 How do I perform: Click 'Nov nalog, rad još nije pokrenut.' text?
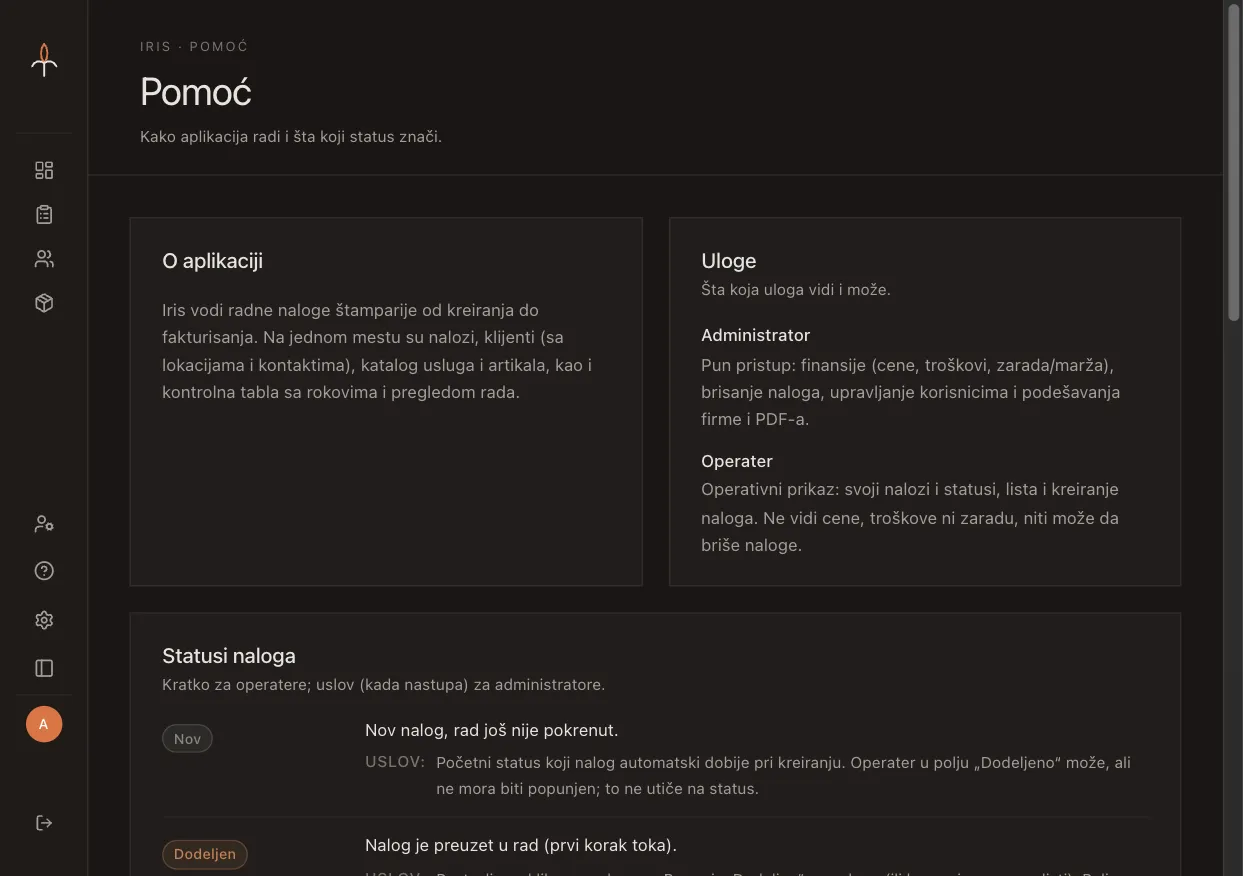coord(492,730)
